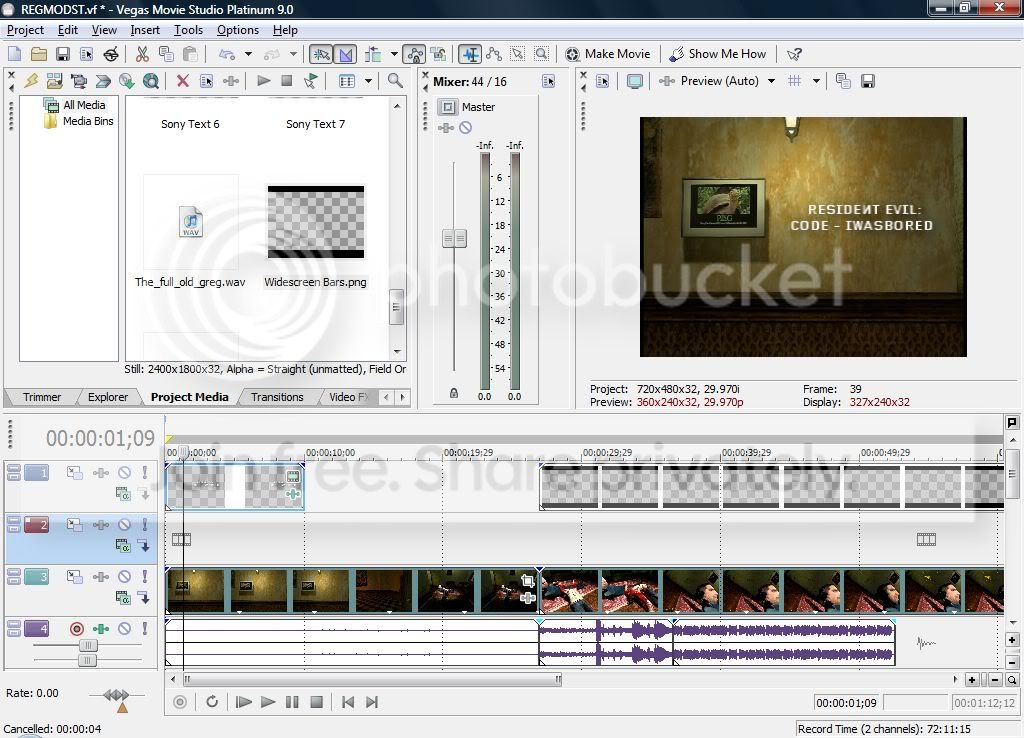
Task: Click the Open project folder icon
Action: [x=39, y=54]
